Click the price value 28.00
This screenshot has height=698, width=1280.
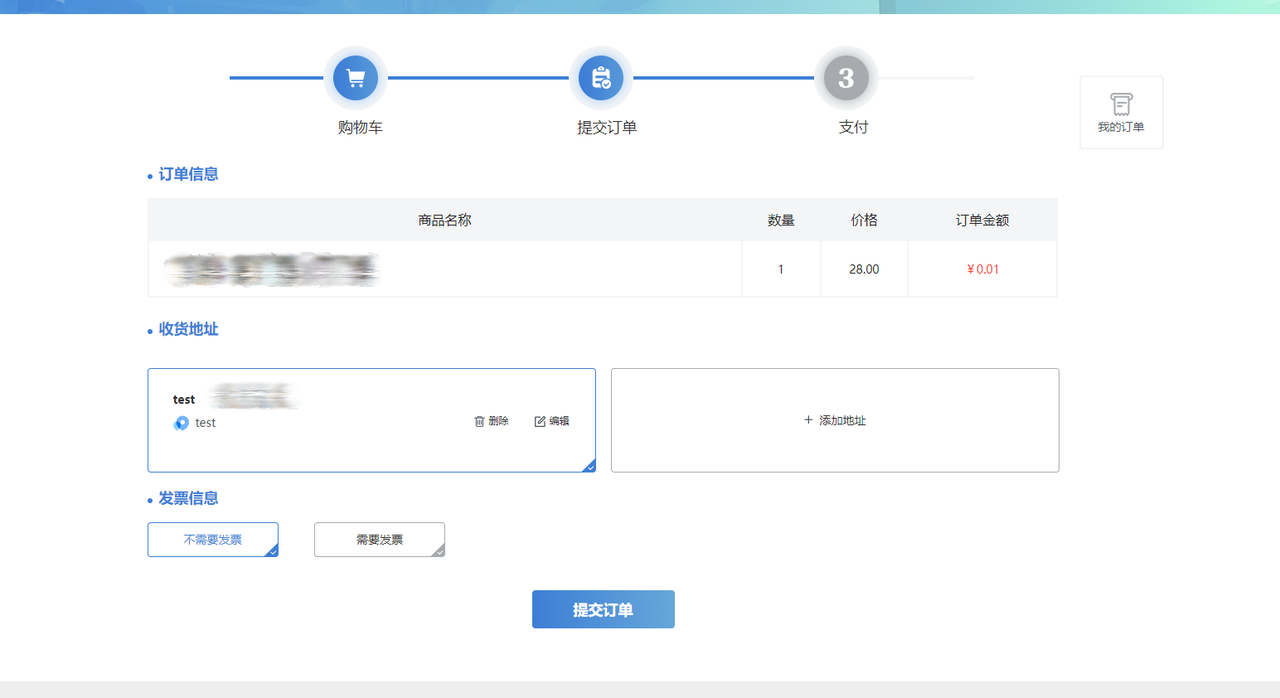(x=864, y=269)
